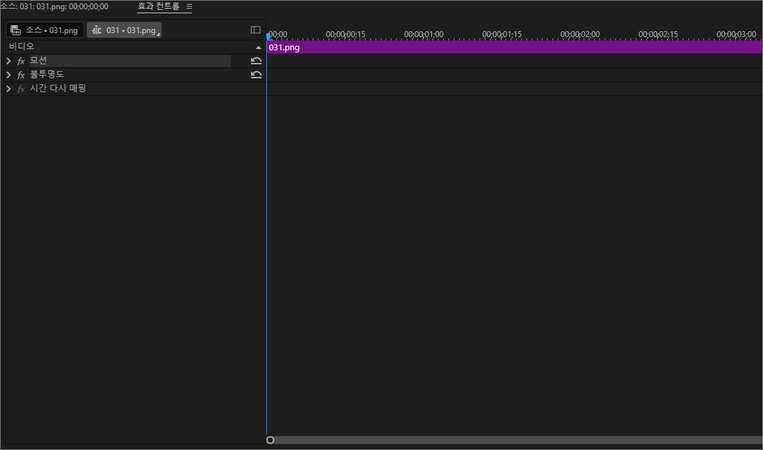Click the zoom scrollbar handle at timeline bottom
Image resolution: width=763 pixels, height=450 pixels.
point(270,440)
